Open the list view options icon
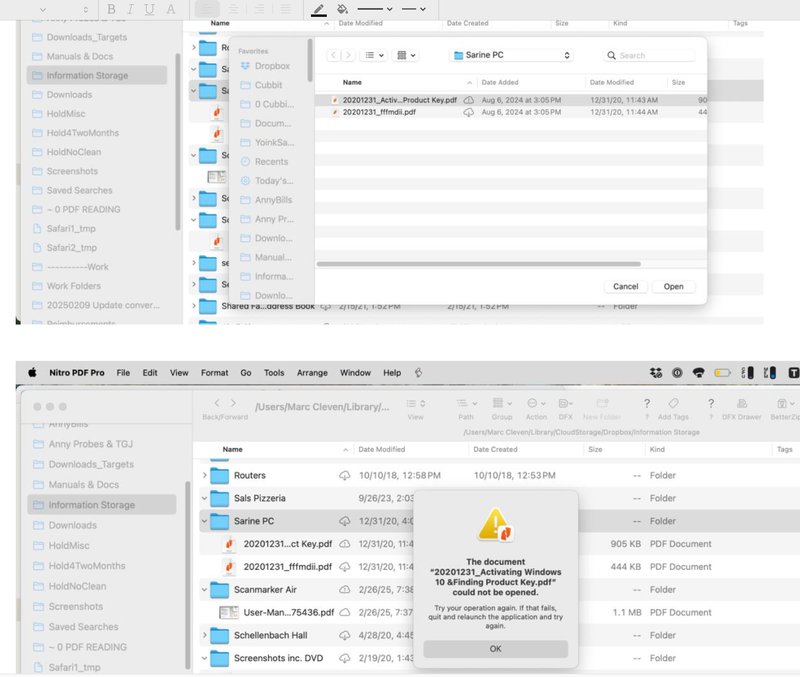 point(373,56)
